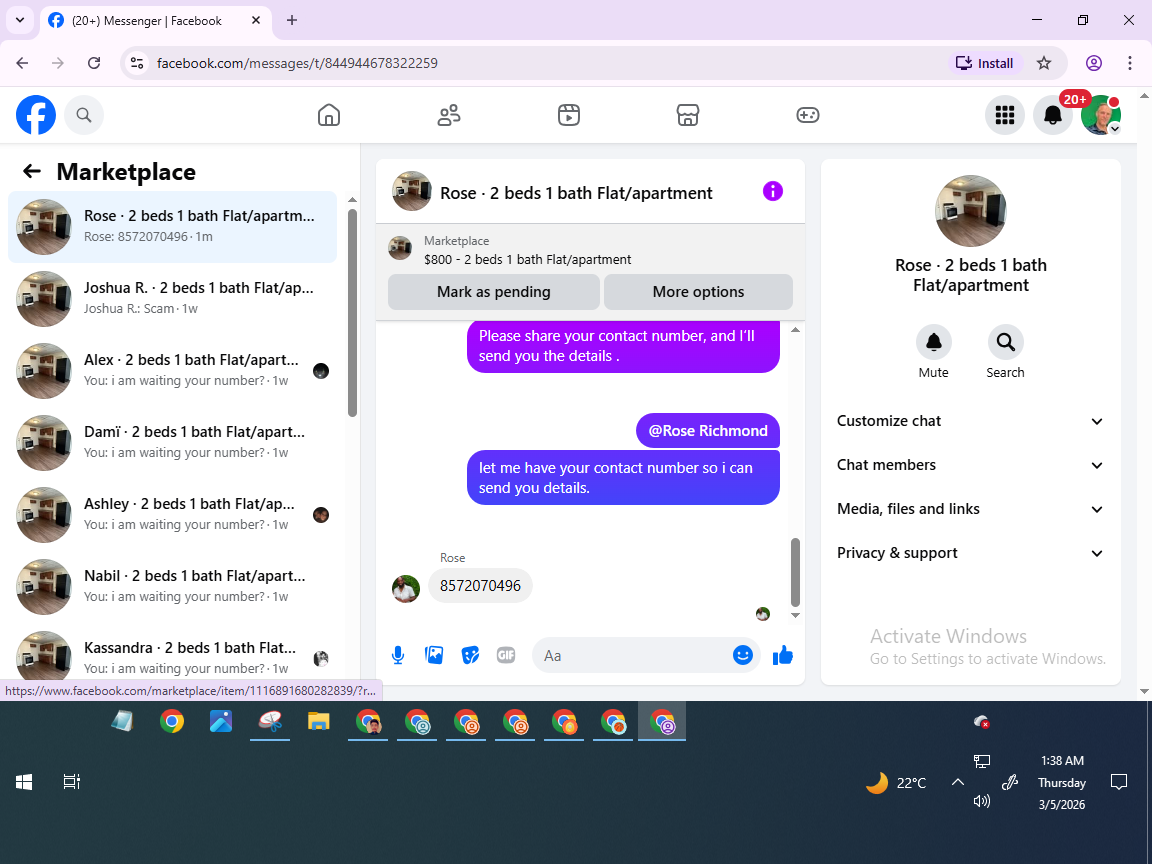Expand Privacy & support section
This screenshot has width=1152, height=864.
[x=970, y=553]
